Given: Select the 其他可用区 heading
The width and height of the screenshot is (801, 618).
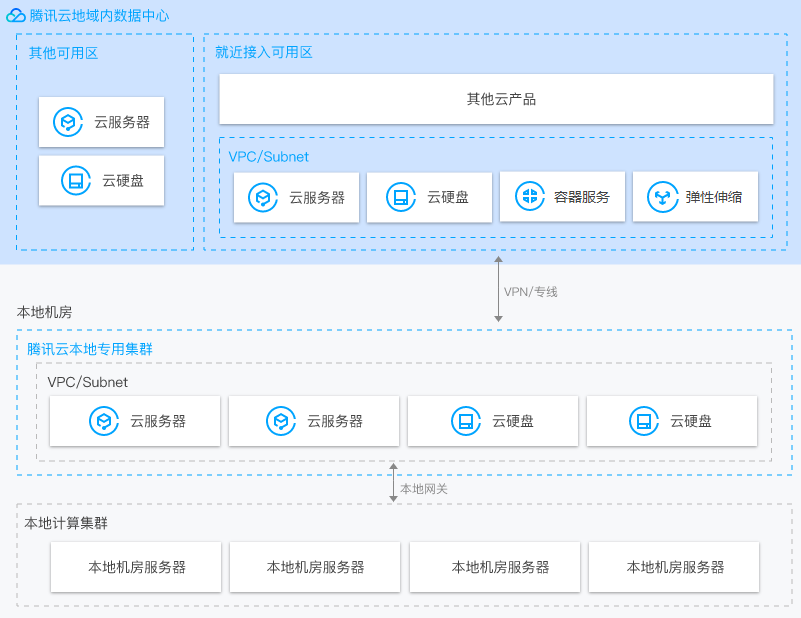Looking at the screenshot, I should [63, 53].
